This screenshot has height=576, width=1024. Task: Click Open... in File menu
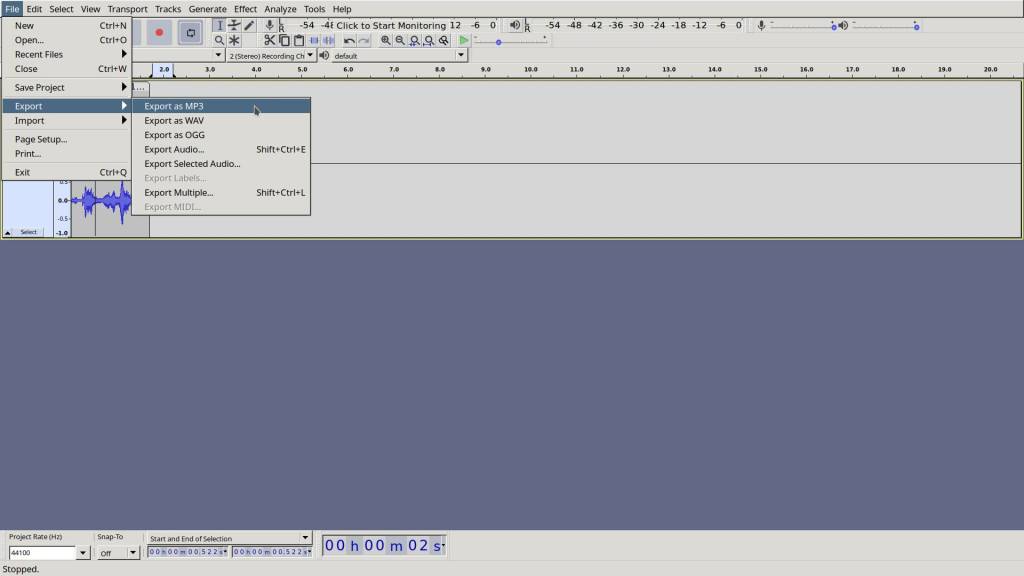click(67, 40)
